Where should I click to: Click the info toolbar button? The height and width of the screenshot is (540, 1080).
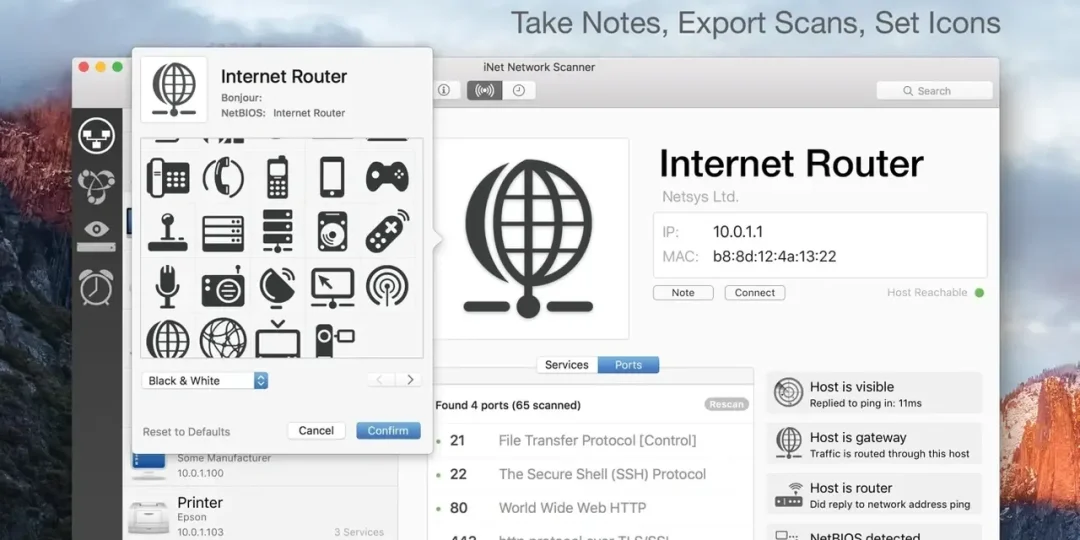tap(444, 90)
